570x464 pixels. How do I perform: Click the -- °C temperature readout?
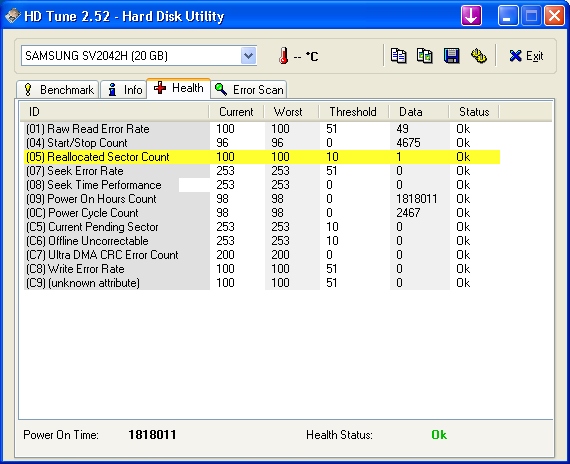(306, 57)
